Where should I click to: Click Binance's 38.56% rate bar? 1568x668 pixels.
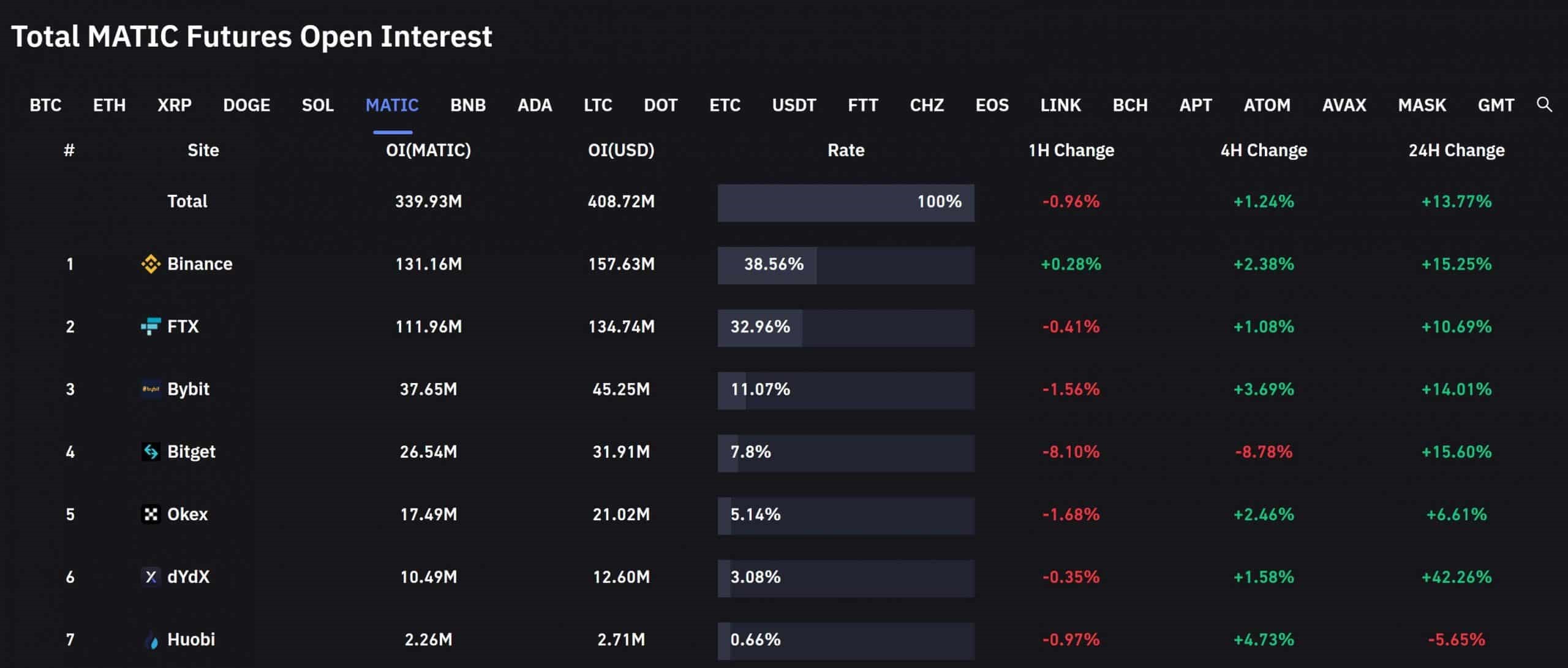(x=846, y=265)
